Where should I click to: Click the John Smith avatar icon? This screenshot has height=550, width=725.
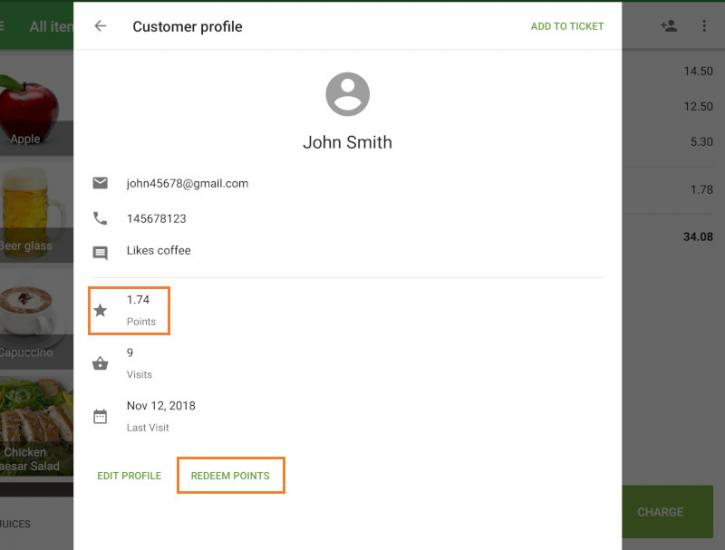[347, 95]
